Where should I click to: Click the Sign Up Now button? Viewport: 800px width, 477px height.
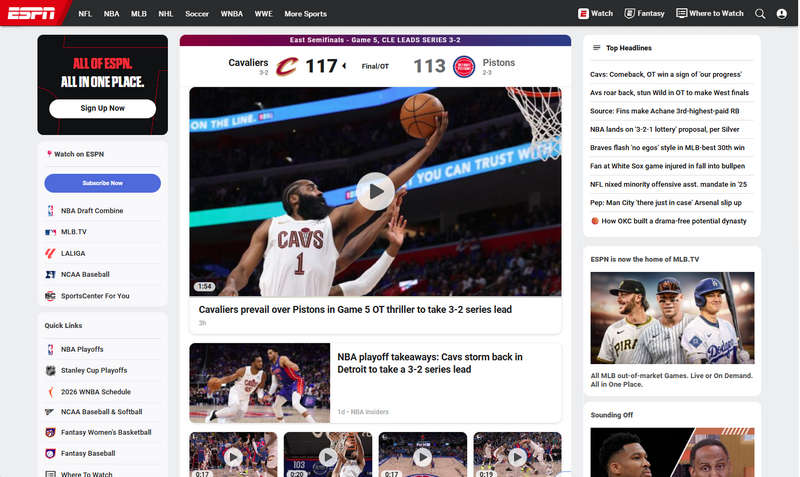tap(103, 109)
